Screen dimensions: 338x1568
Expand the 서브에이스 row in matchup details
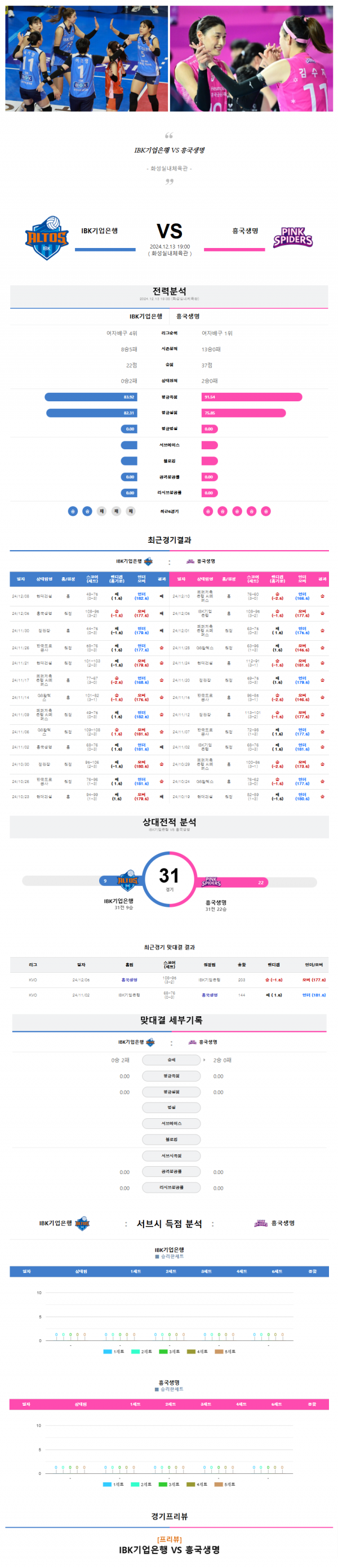coord(171,1124)
